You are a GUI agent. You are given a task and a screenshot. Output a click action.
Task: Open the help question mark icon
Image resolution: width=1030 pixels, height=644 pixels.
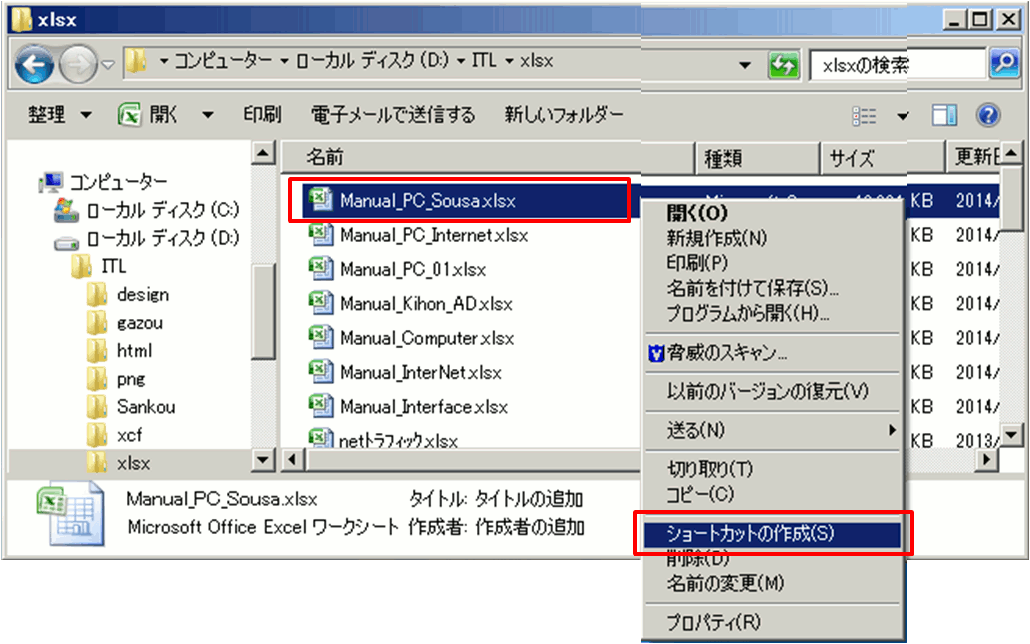click(988, 115)
